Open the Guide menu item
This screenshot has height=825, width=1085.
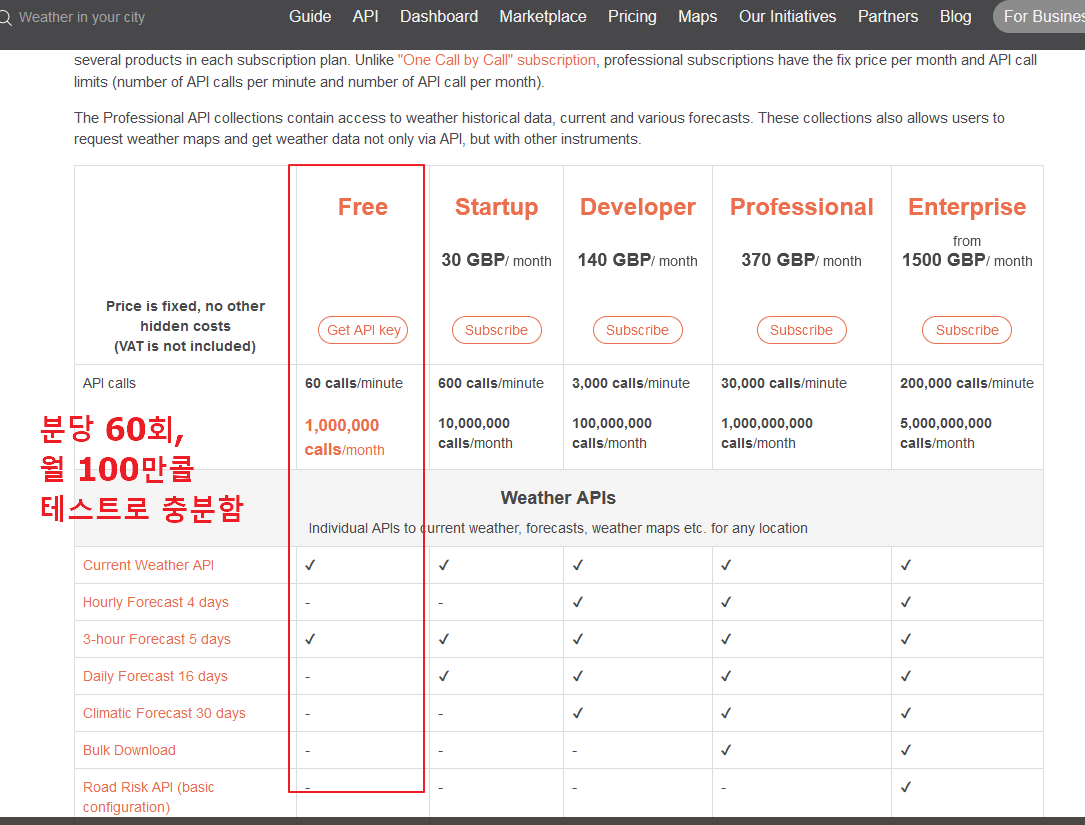tap(310, 17)
